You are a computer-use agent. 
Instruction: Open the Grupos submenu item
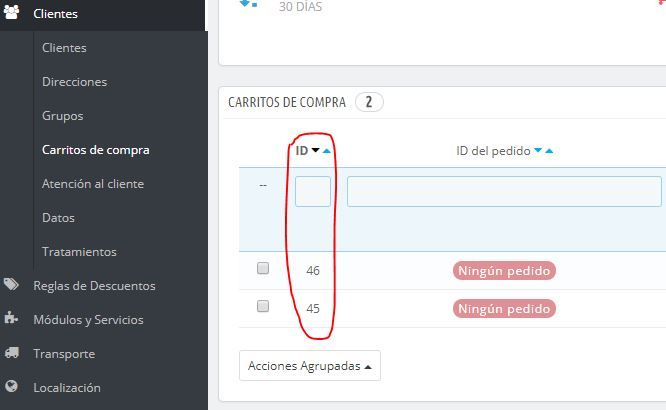62,116
